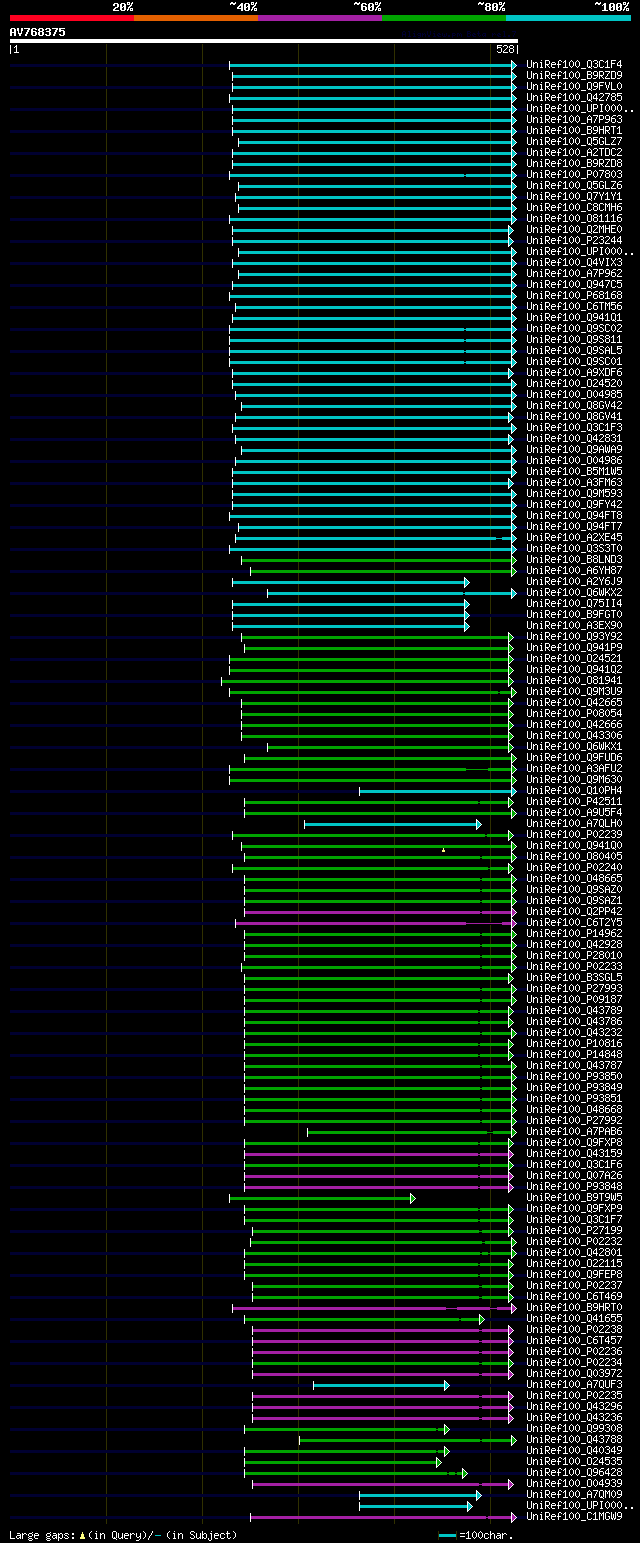Click the short cyan alignment bar for A7QUF3
The height and width of the screenshot is (1543, 640).
381,1385
